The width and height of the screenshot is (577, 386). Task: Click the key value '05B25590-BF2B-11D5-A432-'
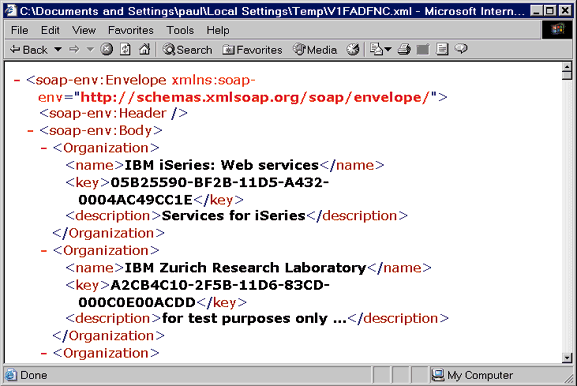click(x=220, y=183)
